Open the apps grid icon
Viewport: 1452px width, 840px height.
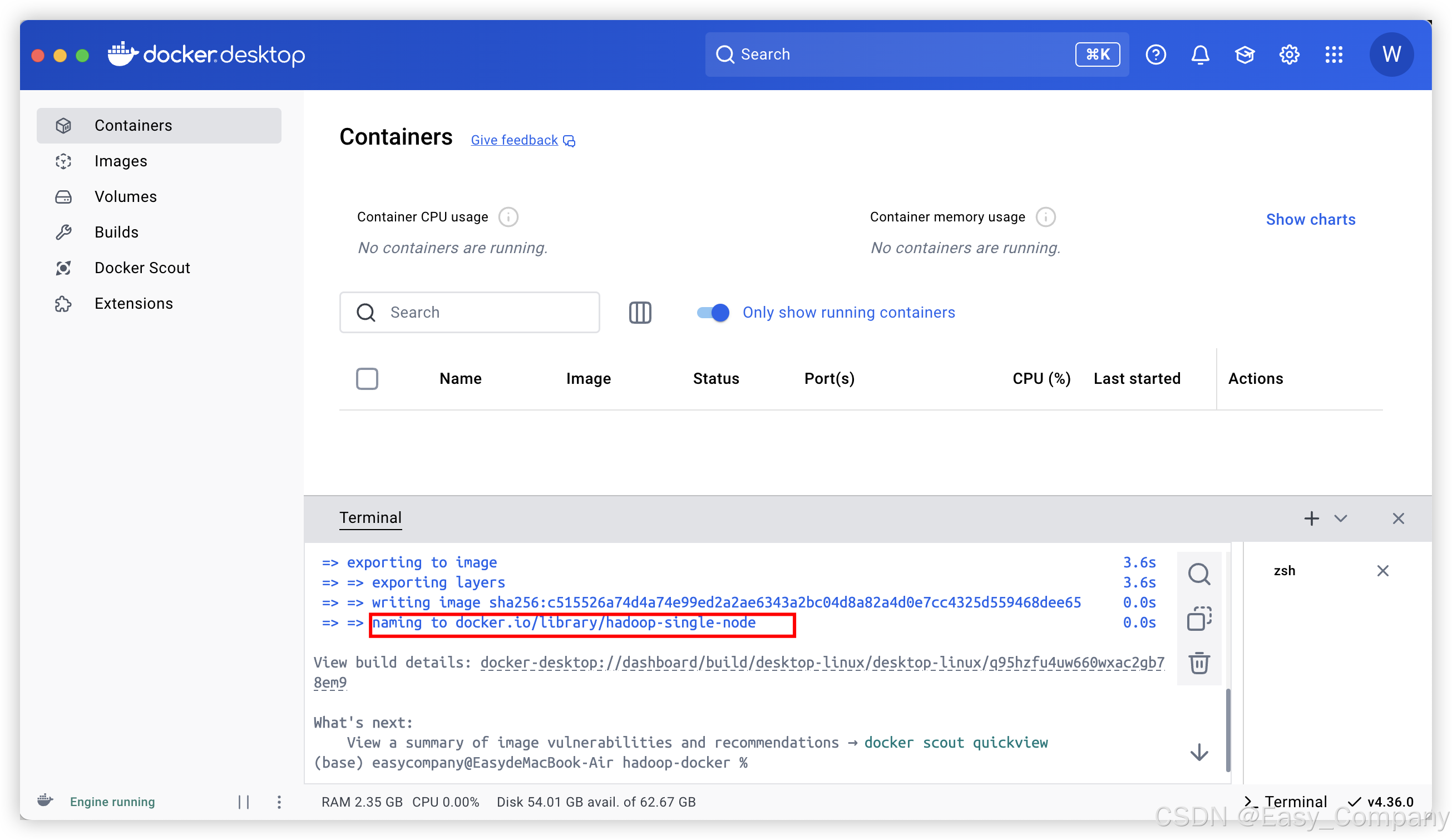tap(1334, 55)
